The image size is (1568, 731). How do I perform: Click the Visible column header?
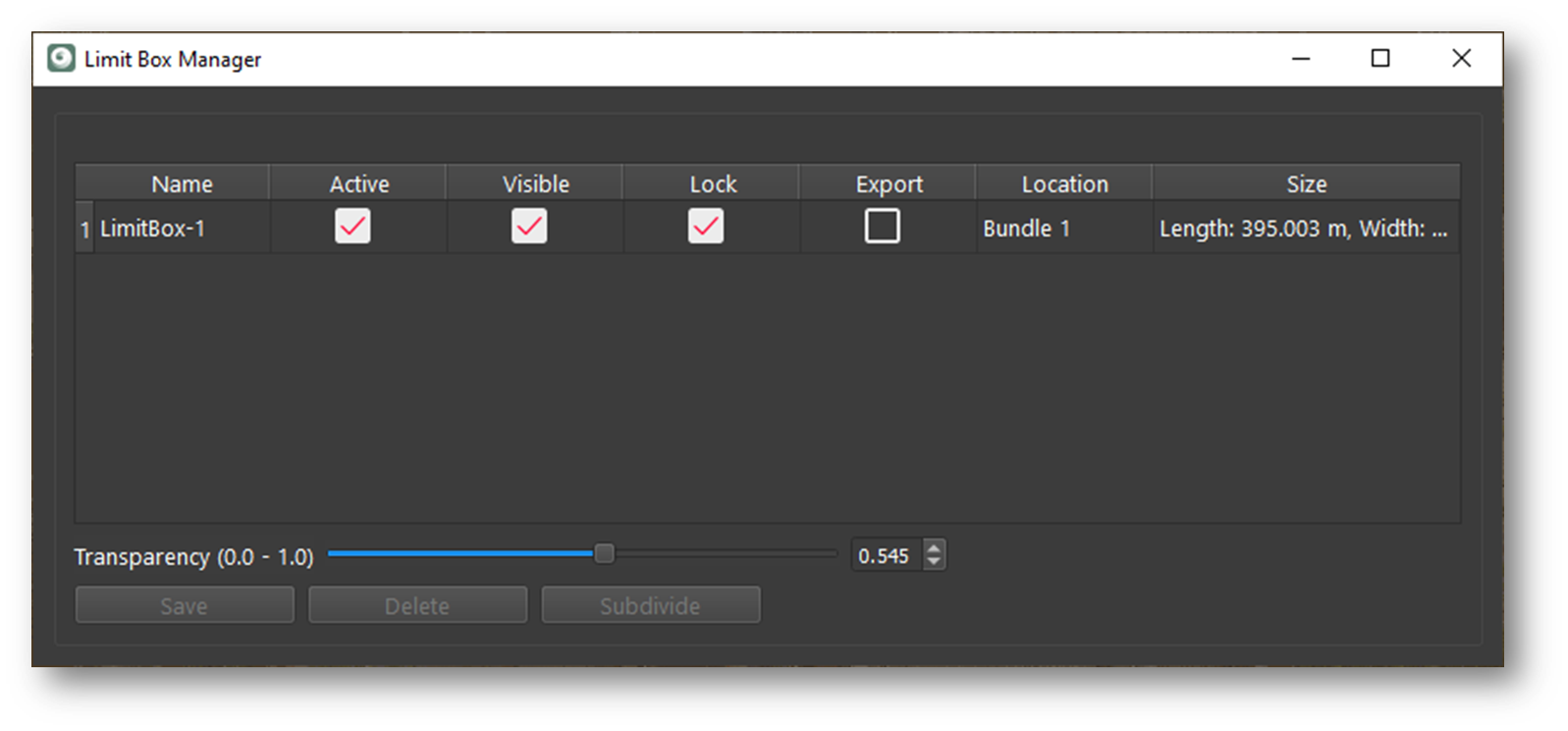click(x=535, y=183)
